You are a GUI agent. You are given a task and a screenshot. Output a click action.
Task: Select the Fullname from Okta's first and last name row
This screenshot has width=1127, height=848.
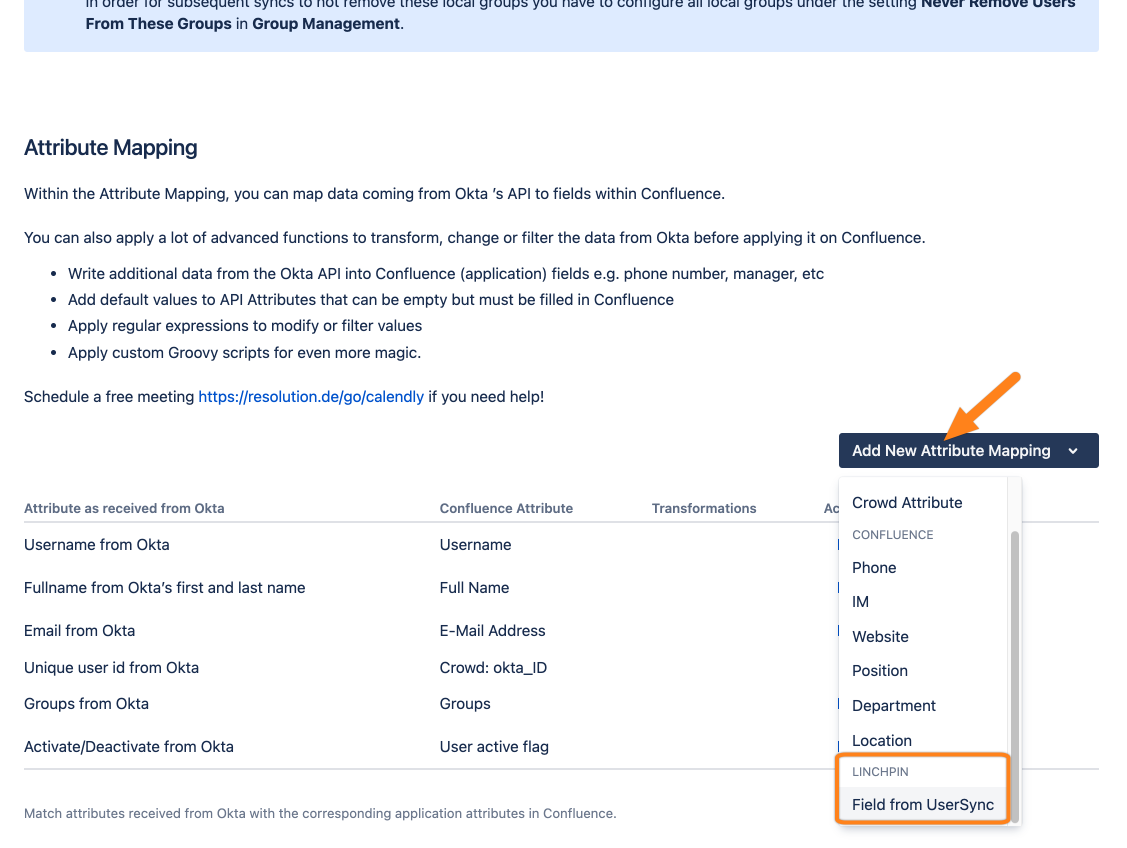click(x=165, y=588)
